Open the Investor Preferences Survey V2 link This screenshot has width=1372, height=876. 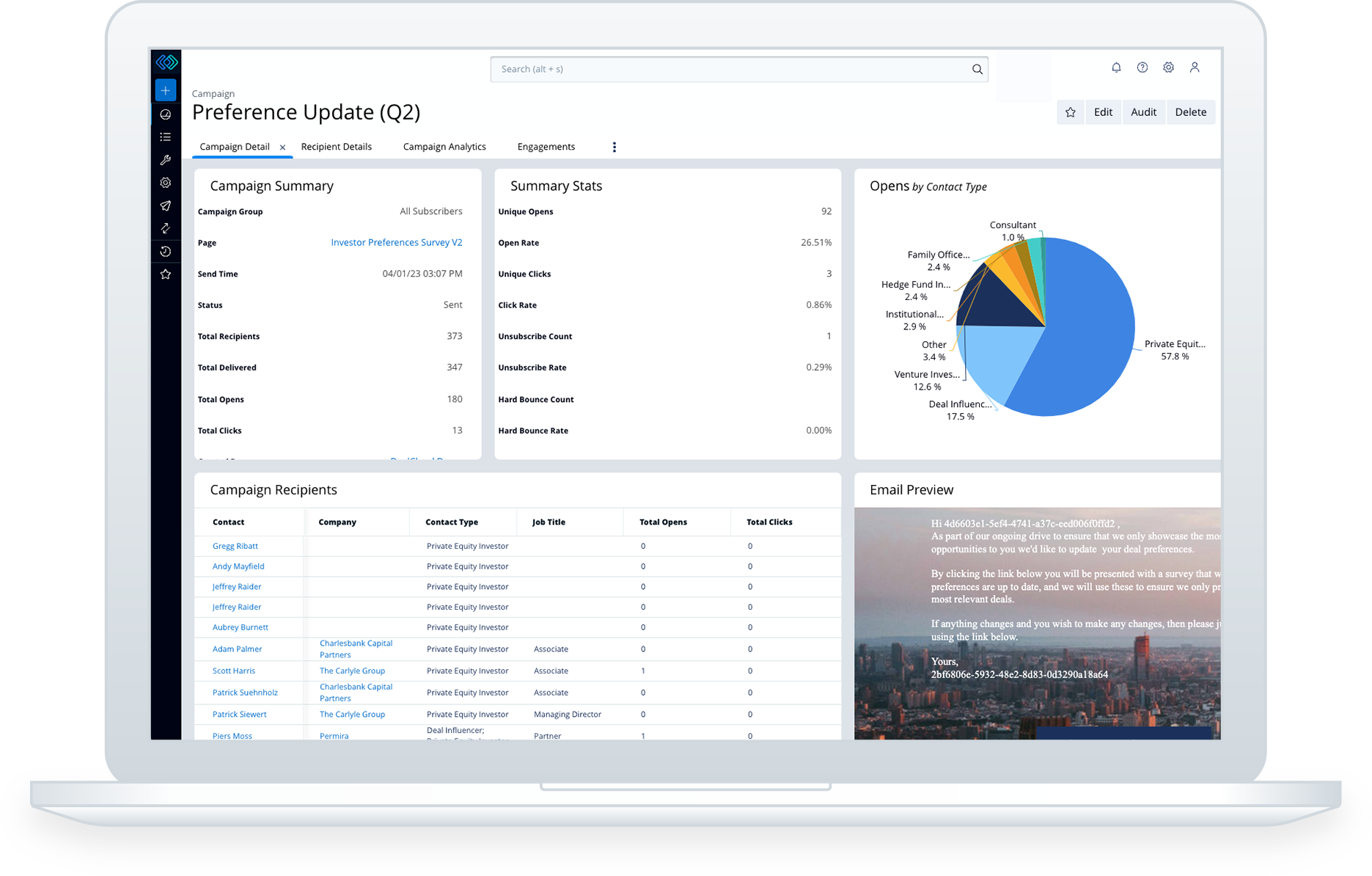396,242
